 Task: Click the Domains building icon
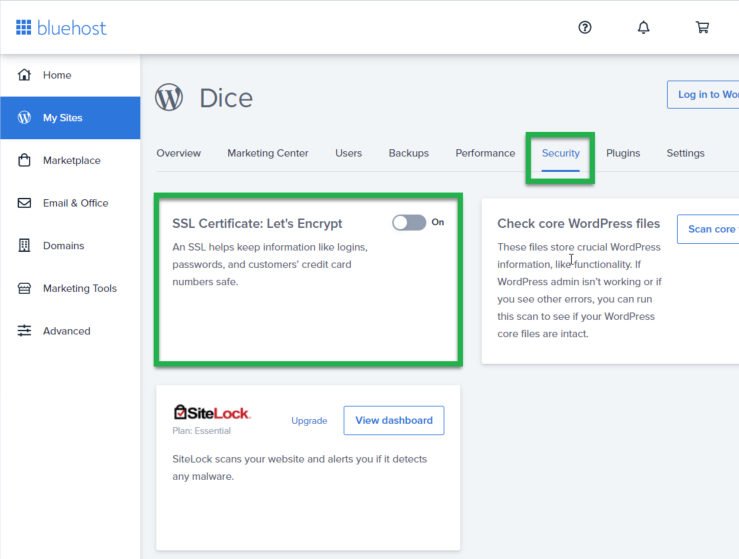click(x=24, y=246)
